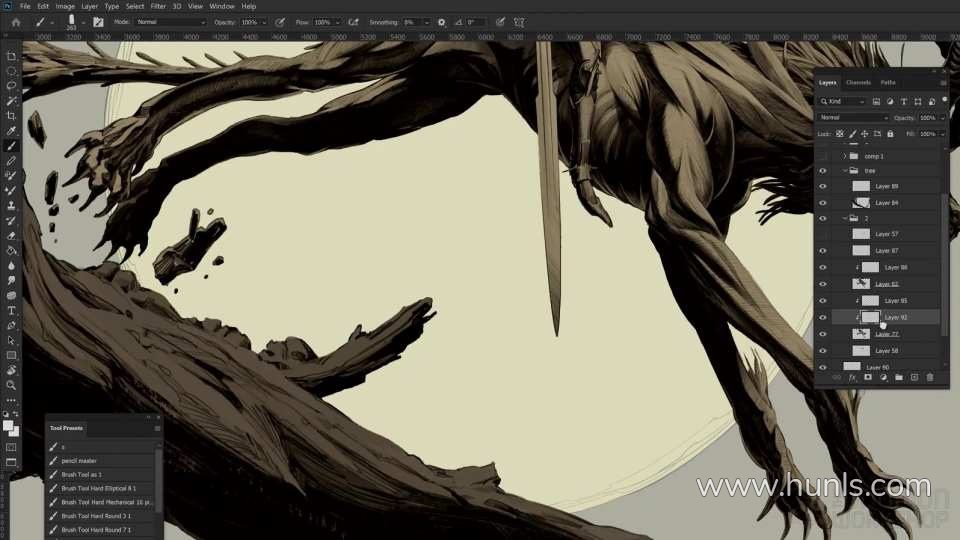The width and height of the screenshot is (960, 540).
Task: Select the pencil master tool preset
Action: point(79,461)
